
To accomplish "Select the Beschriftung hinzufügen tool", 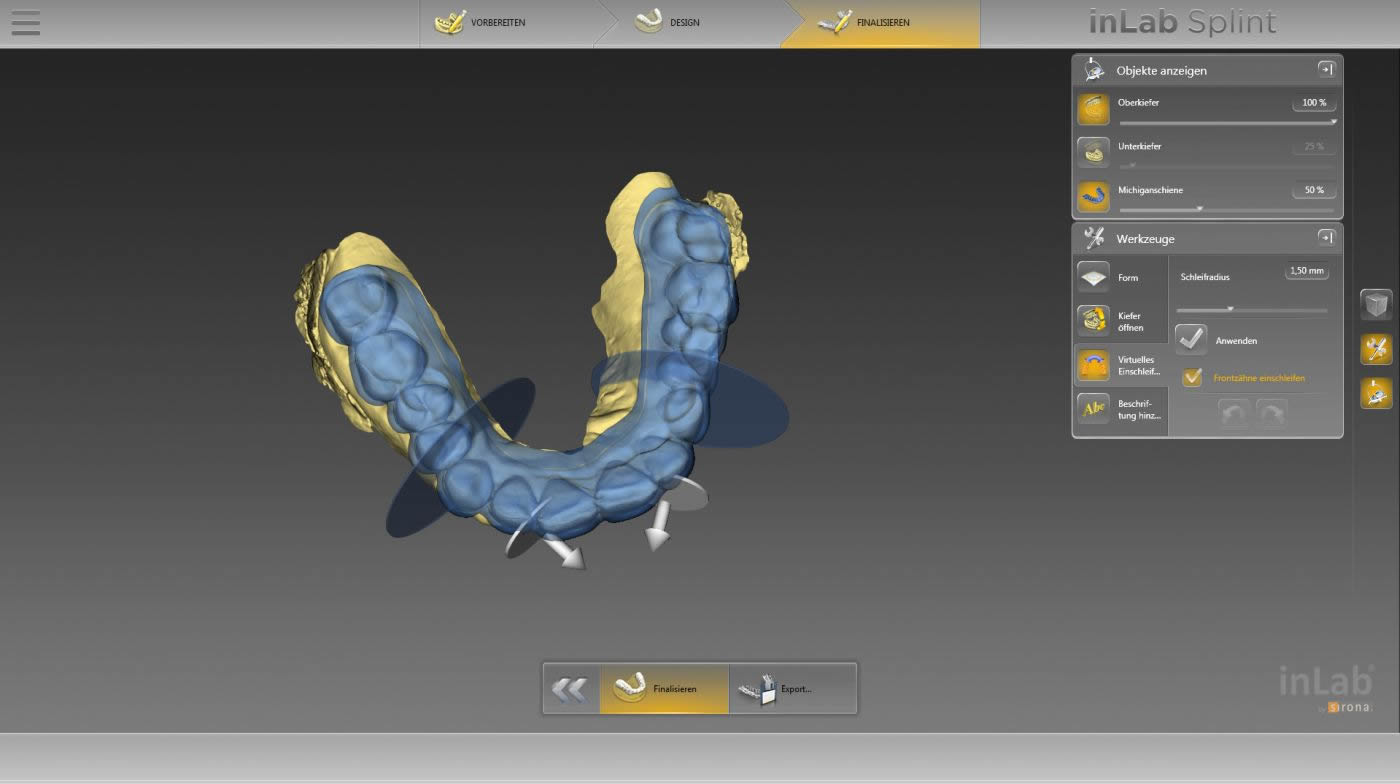I will [1121, 409].
